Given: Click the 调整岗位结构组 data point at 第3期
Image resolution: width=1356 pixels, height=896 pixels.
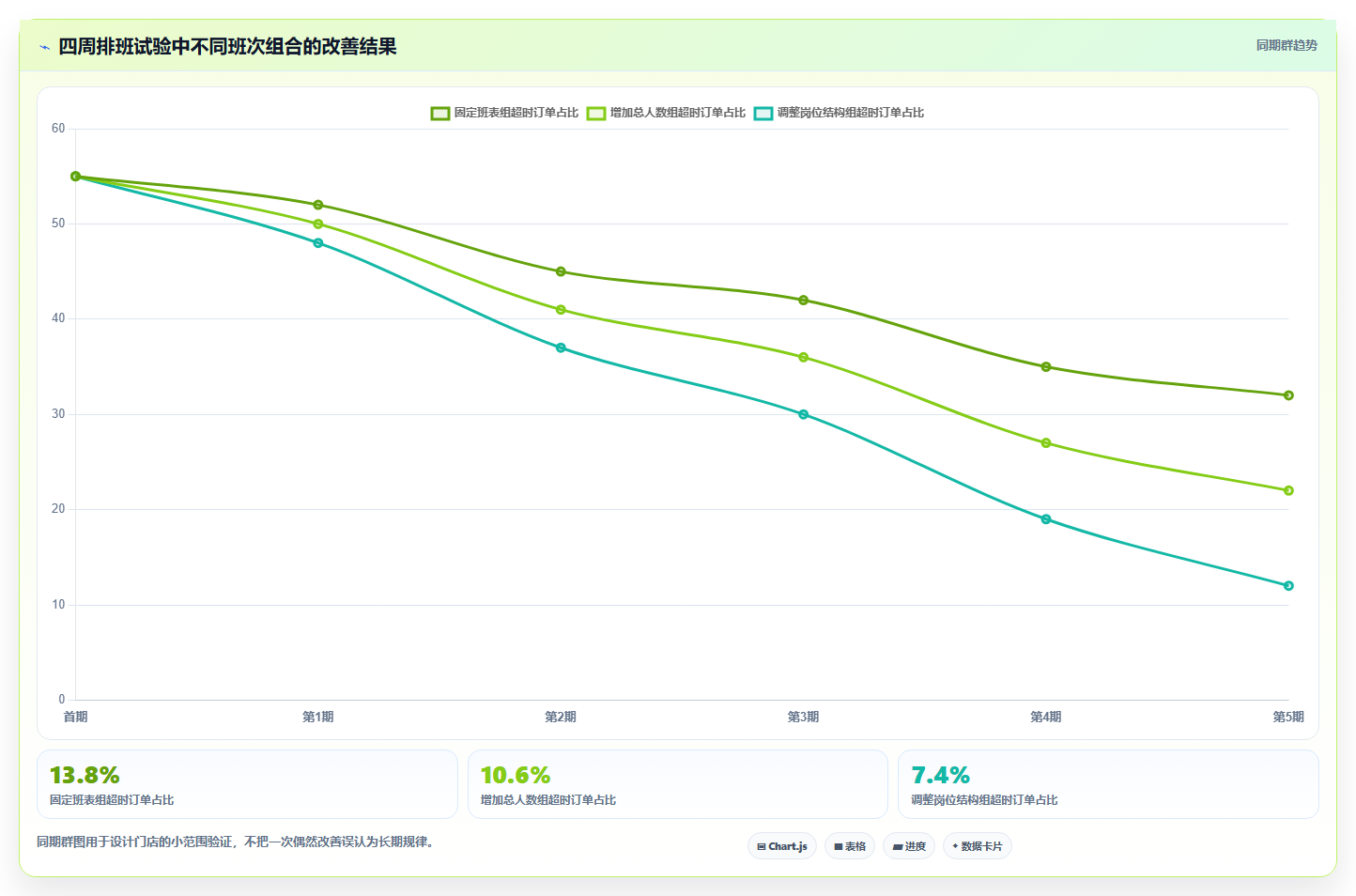Looking at the screenshot, I should tap(803, 414).
